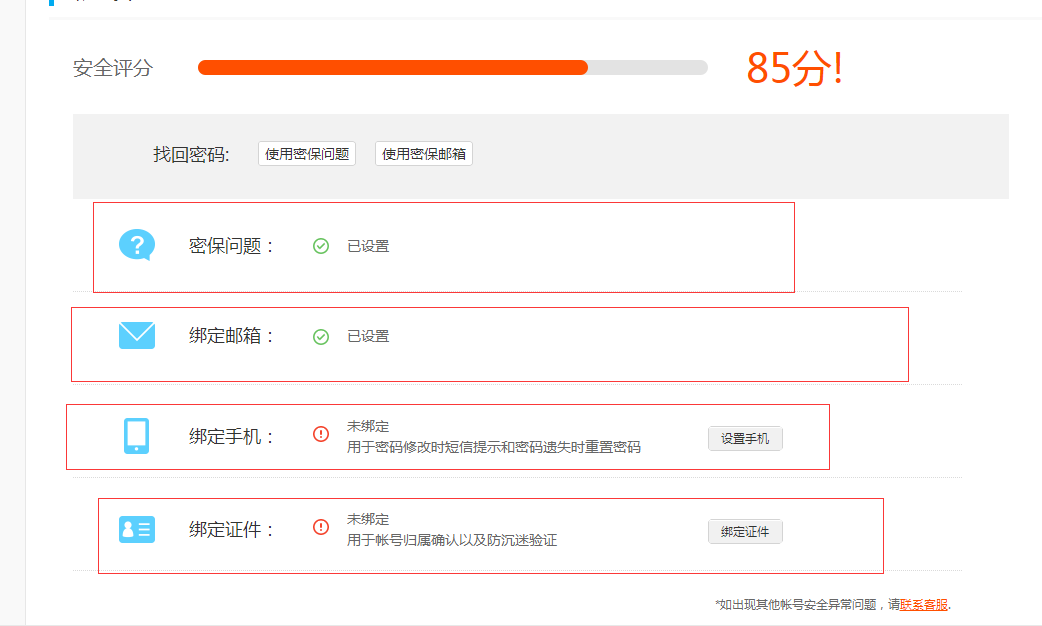Open the 联系客服 link

point(924,605)
